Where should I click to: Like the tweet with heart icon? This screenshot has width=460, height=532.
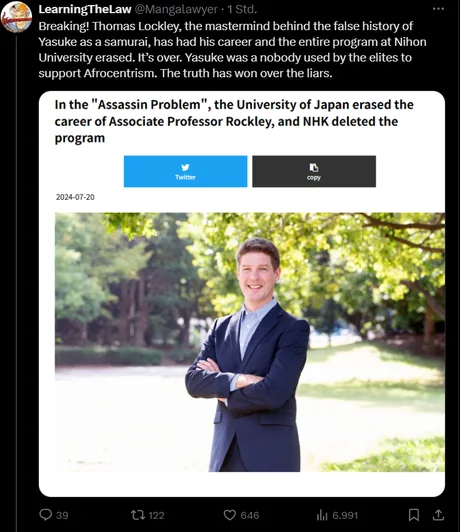(x=230, y=515)
